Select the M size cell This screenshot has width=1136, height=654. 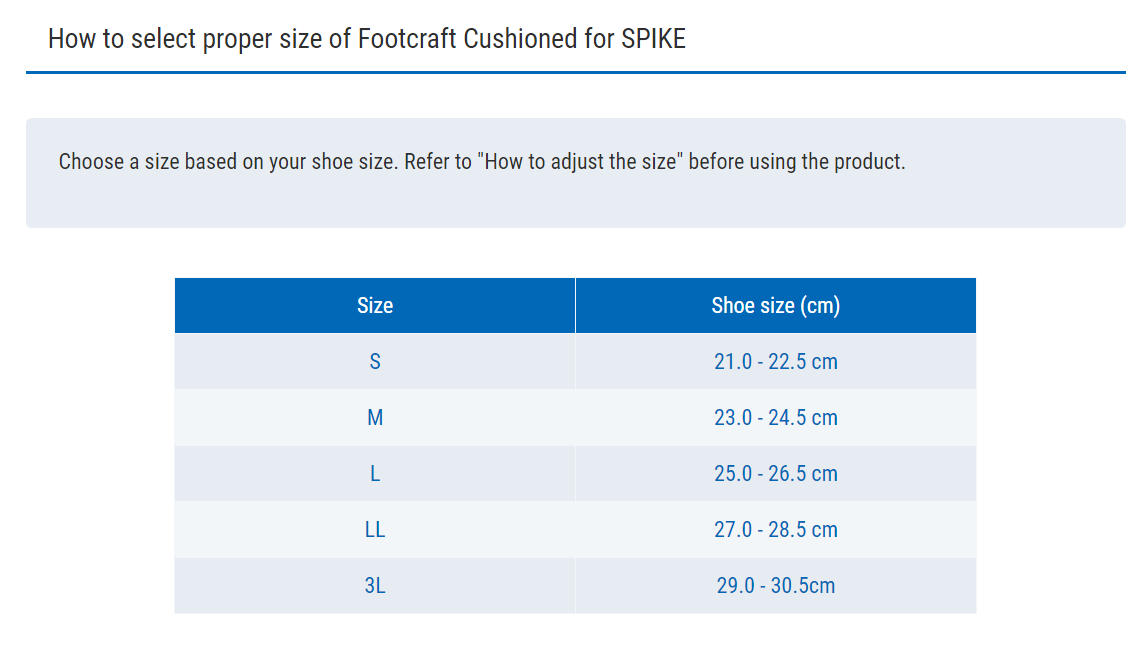[375, 418]
